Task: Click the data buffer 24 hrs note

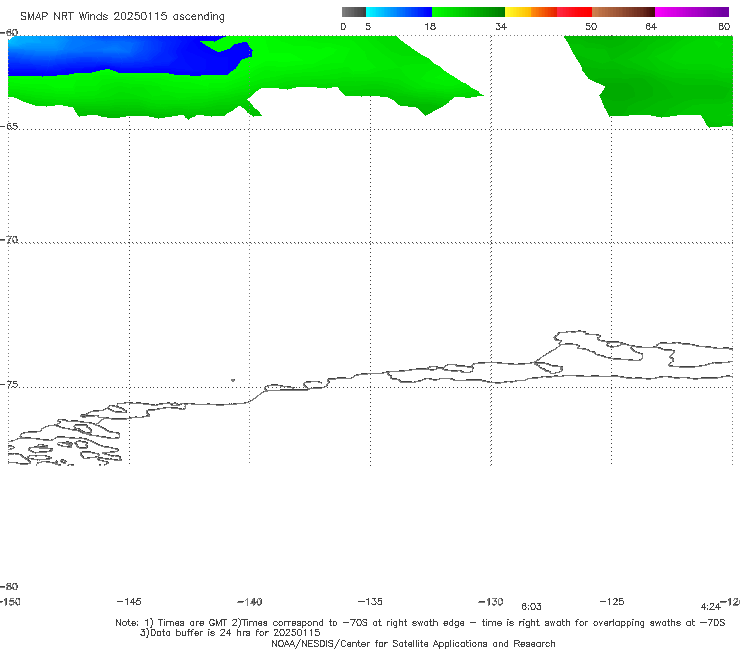Action: pyautogui.click(x=230, y=633)
